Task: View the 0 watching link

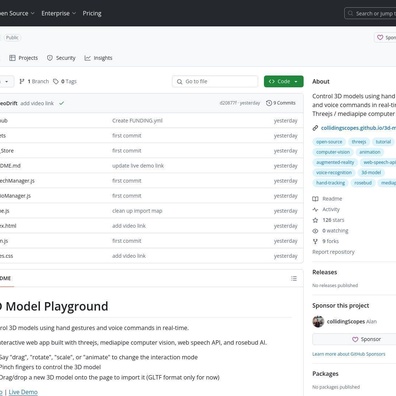Action: 335,231
